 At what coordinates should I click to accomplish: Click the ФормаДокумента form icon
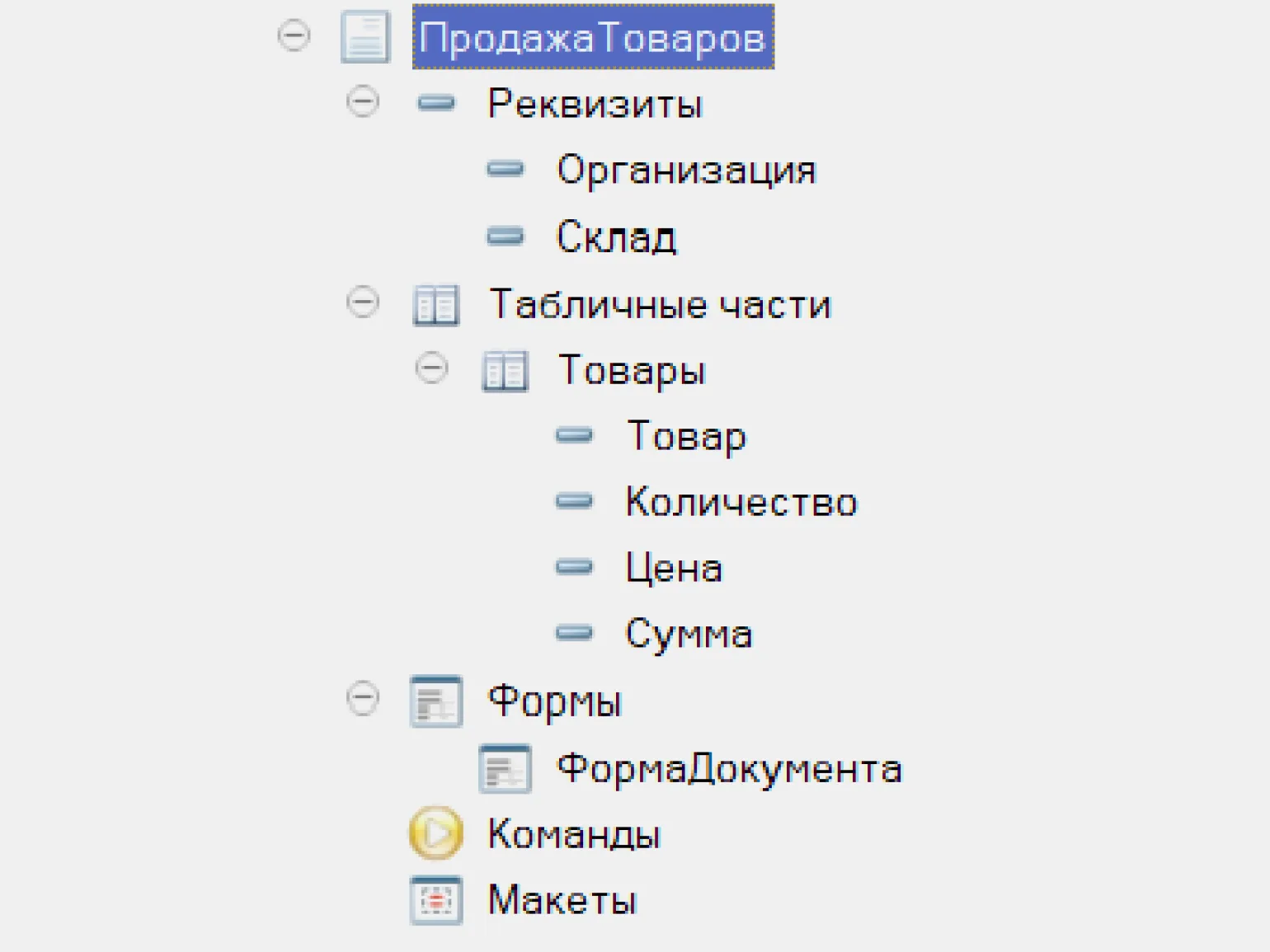coord(505,769)
